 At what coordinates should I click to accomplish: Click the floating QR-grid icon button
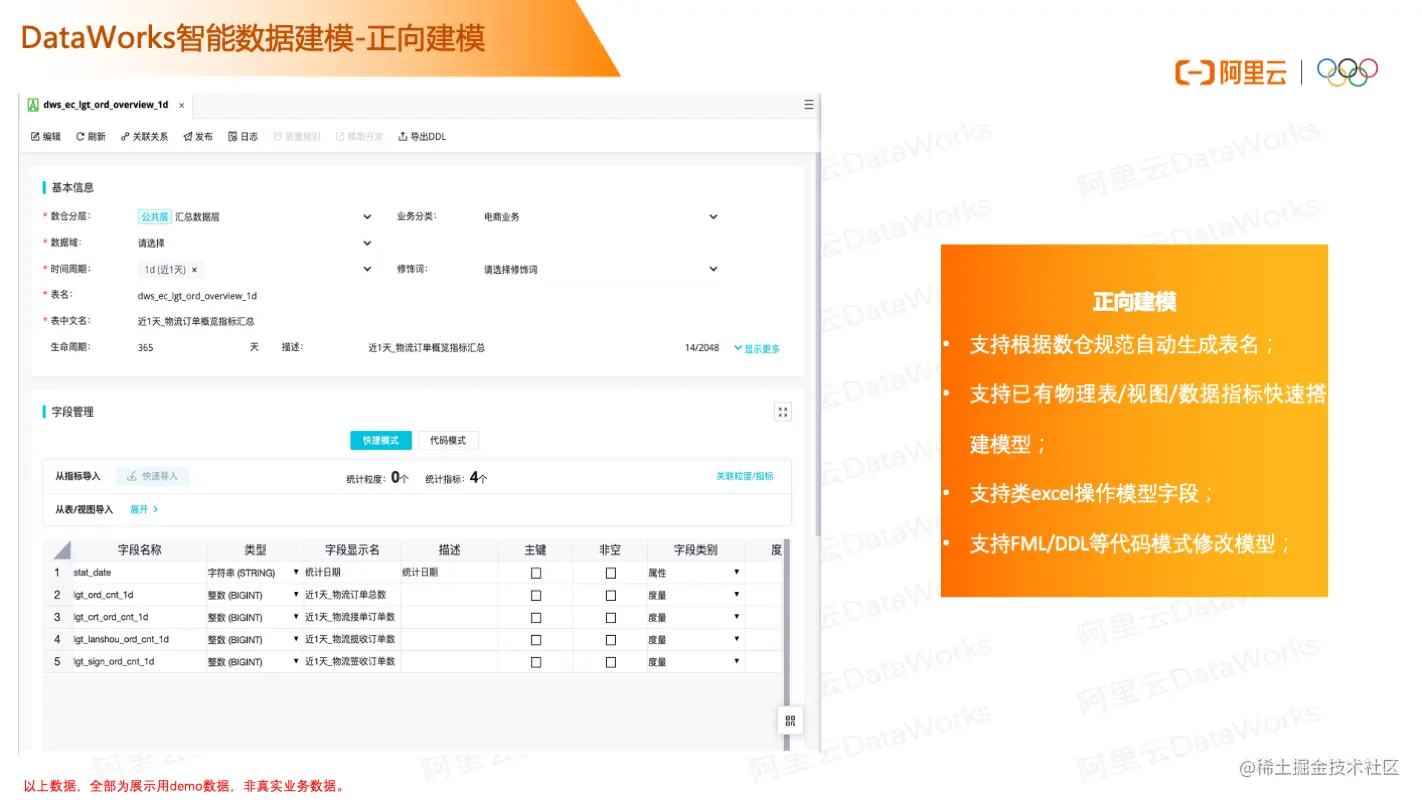pos(790,720)
